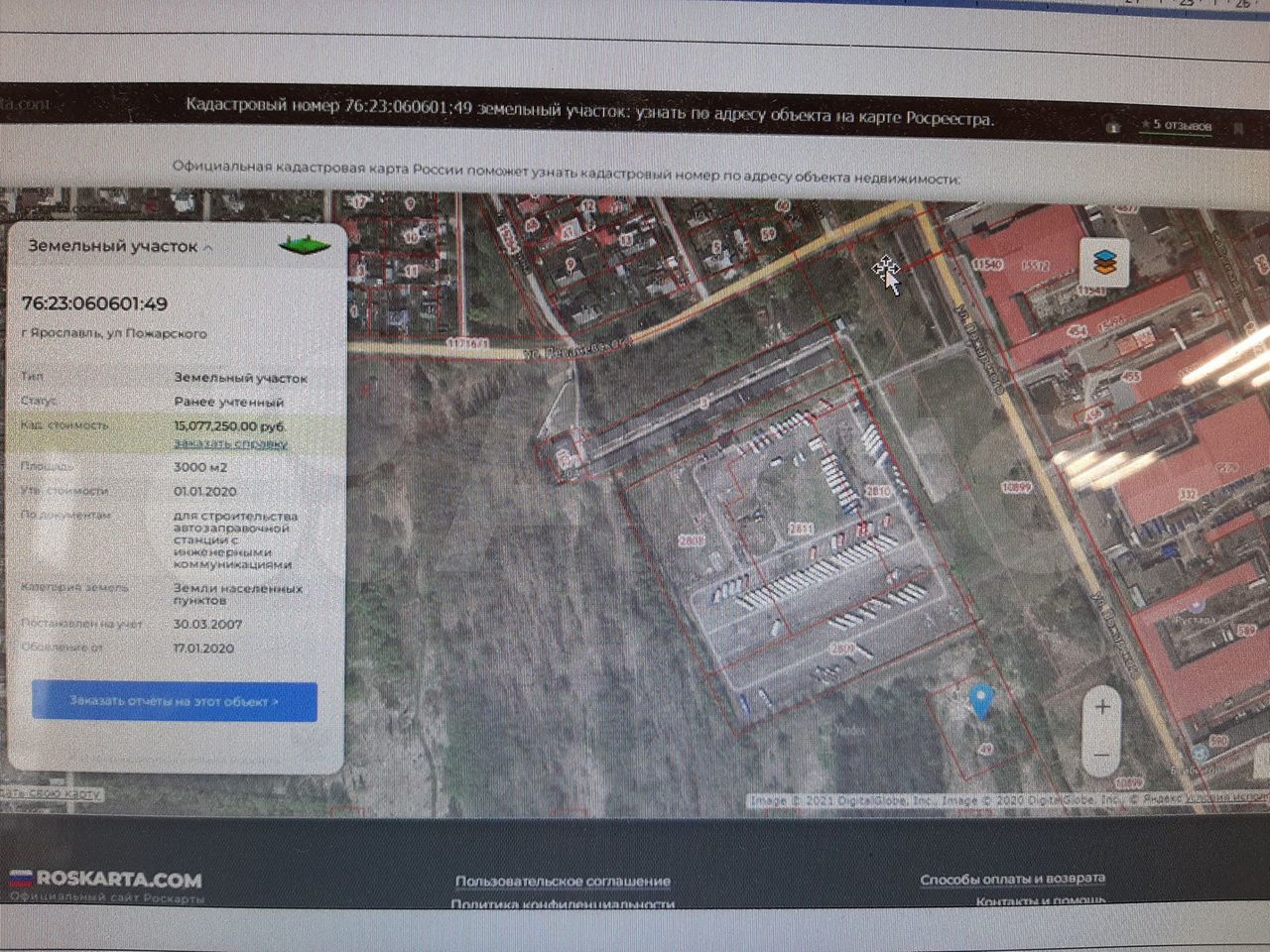
Task: Open Пользовательское соглашение link
Action: tap(563, 881)
